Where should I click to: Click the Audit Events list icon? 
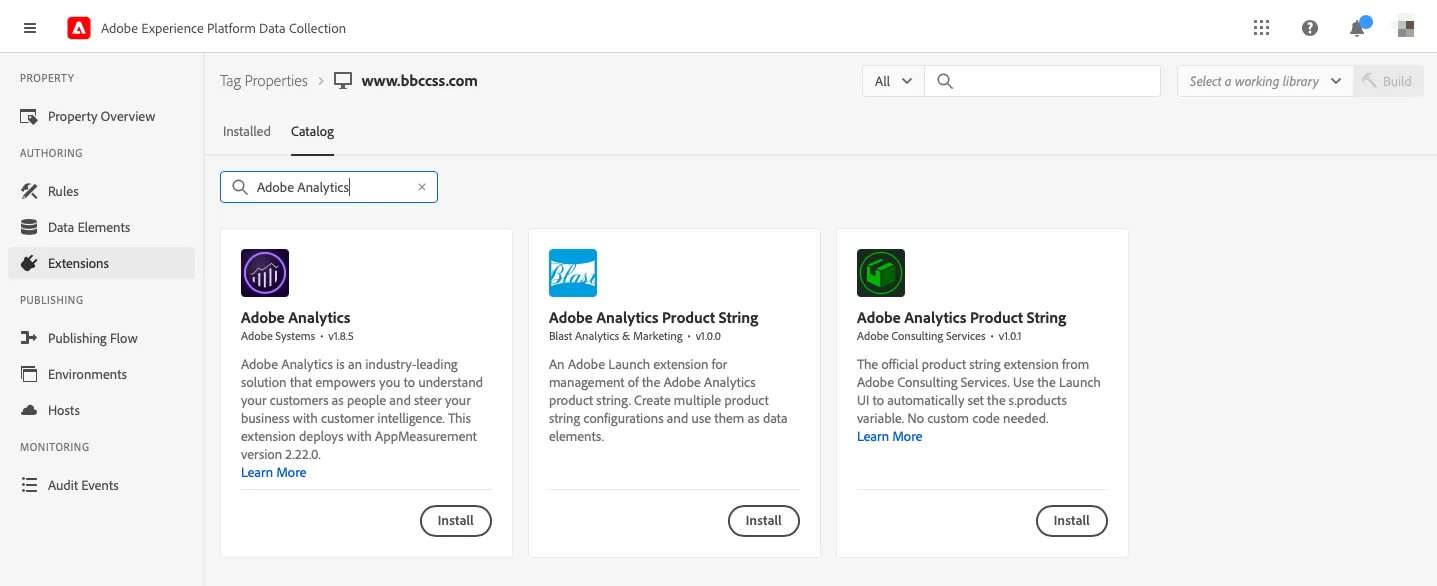[x=29, y=485]
